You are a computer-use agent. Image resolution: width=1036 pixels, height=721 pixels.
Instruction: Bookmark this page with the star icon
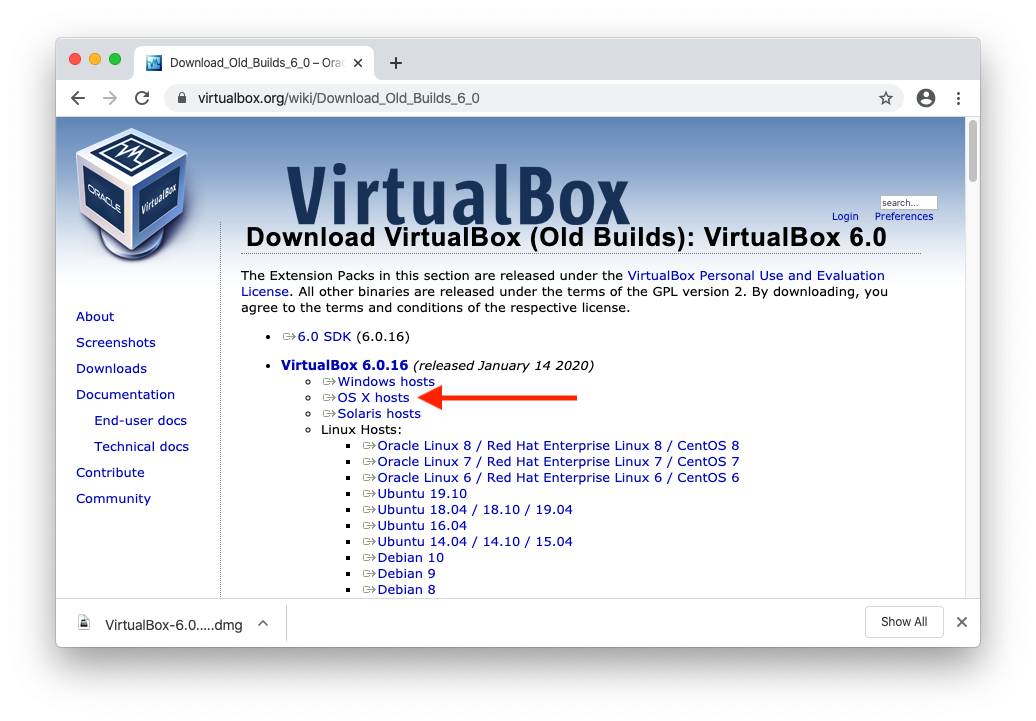tap(885, 98)
